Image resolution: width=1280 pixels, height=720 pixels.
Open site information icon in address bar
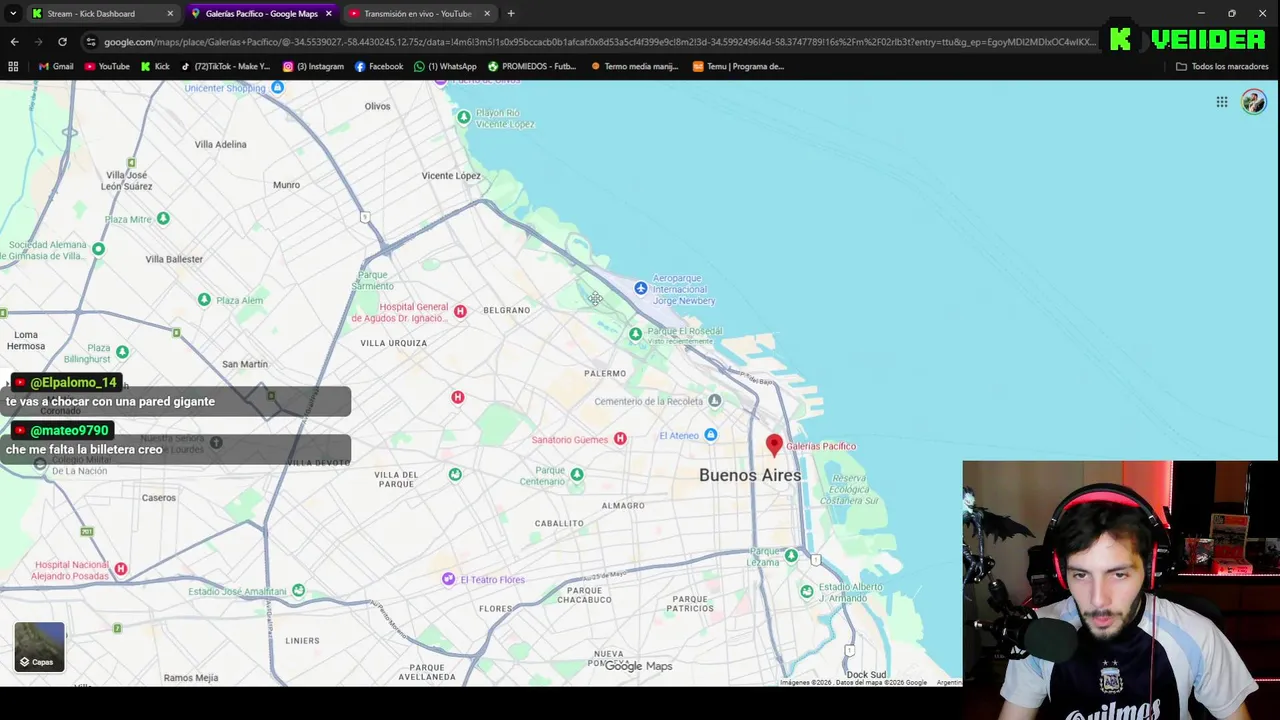pyautogui.click(x=91, y=42)
